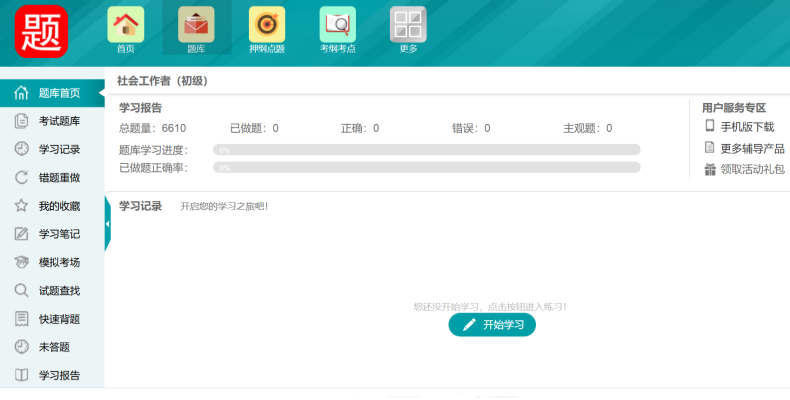
Task: Click the red 题 app logo
Action: pos(41,31)
